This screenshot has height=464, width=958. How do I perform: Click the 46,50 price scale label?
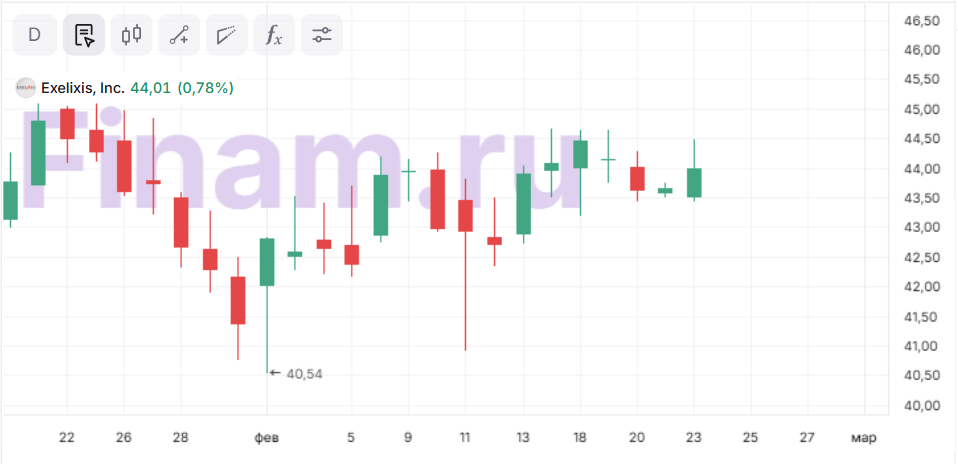[921, 20]
